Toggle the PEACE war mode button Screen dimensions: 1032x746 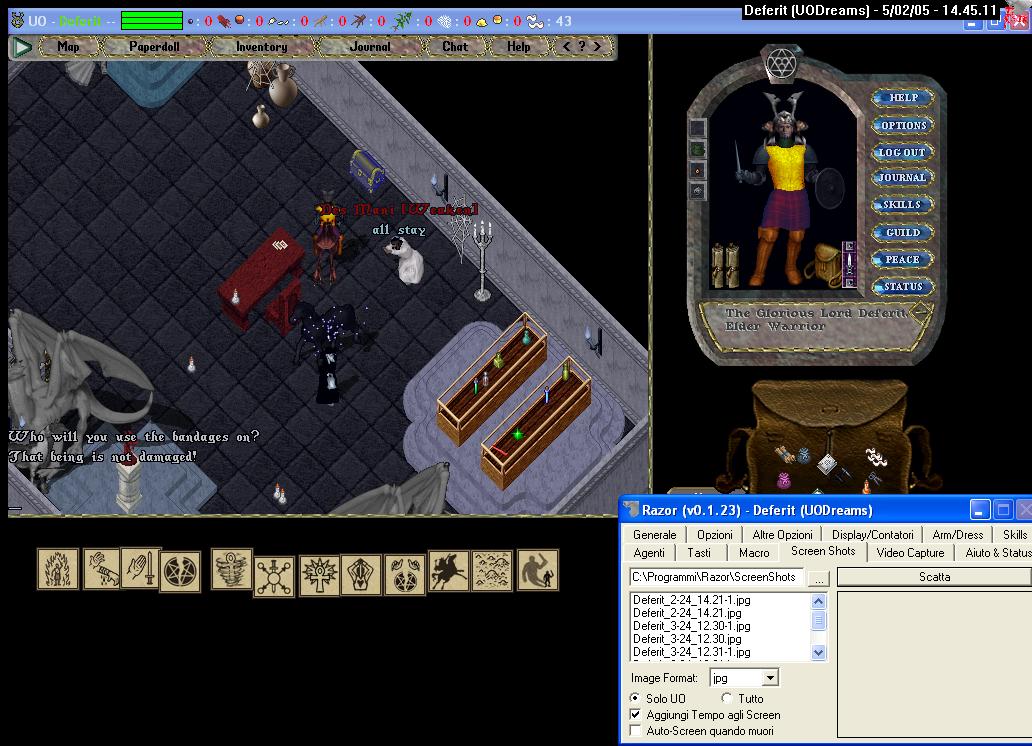902,259
